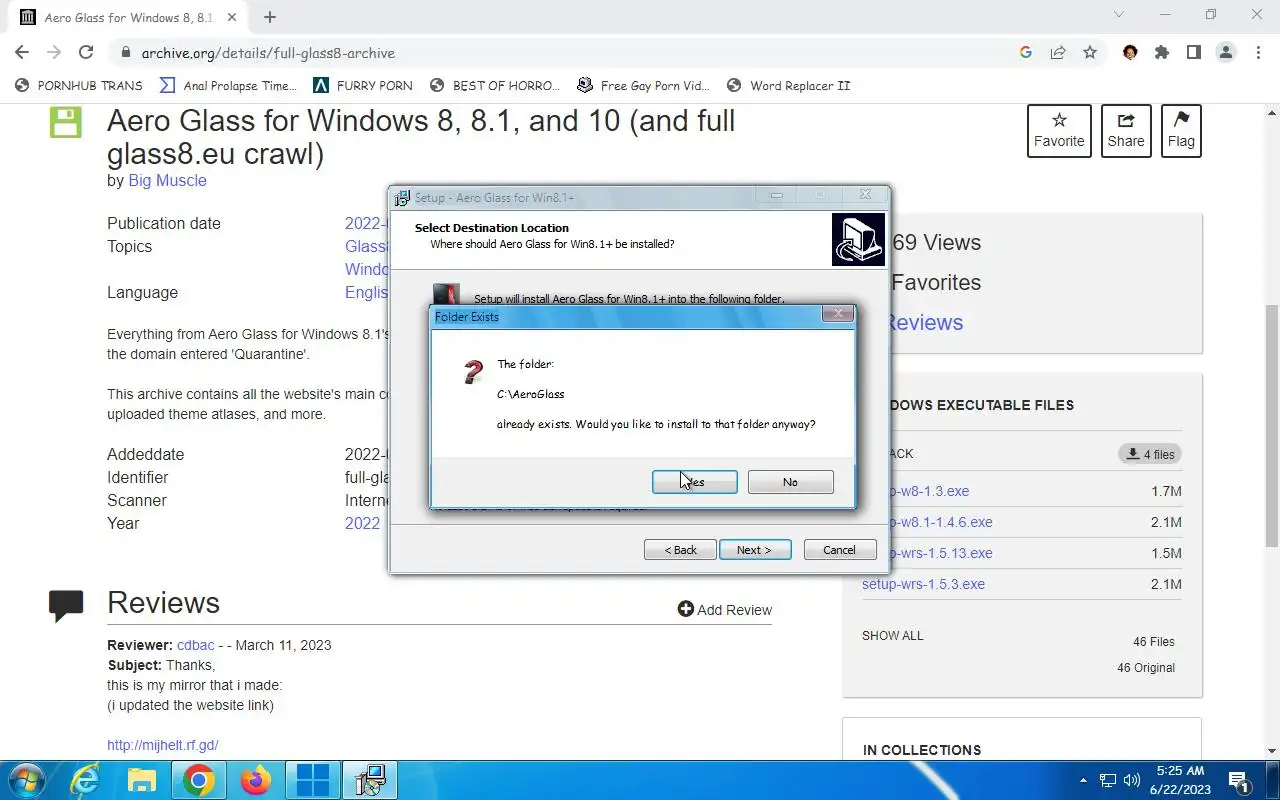Click the 1.7M file size text
The width and height of the screenshot is (1280, 800).
pyautogui.click(x=1166, y=492)
